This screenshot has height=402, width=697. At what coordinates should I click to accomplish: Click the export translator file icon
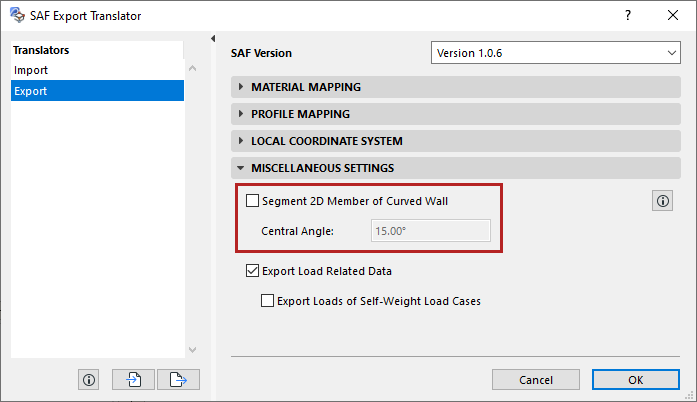point(178,380)
